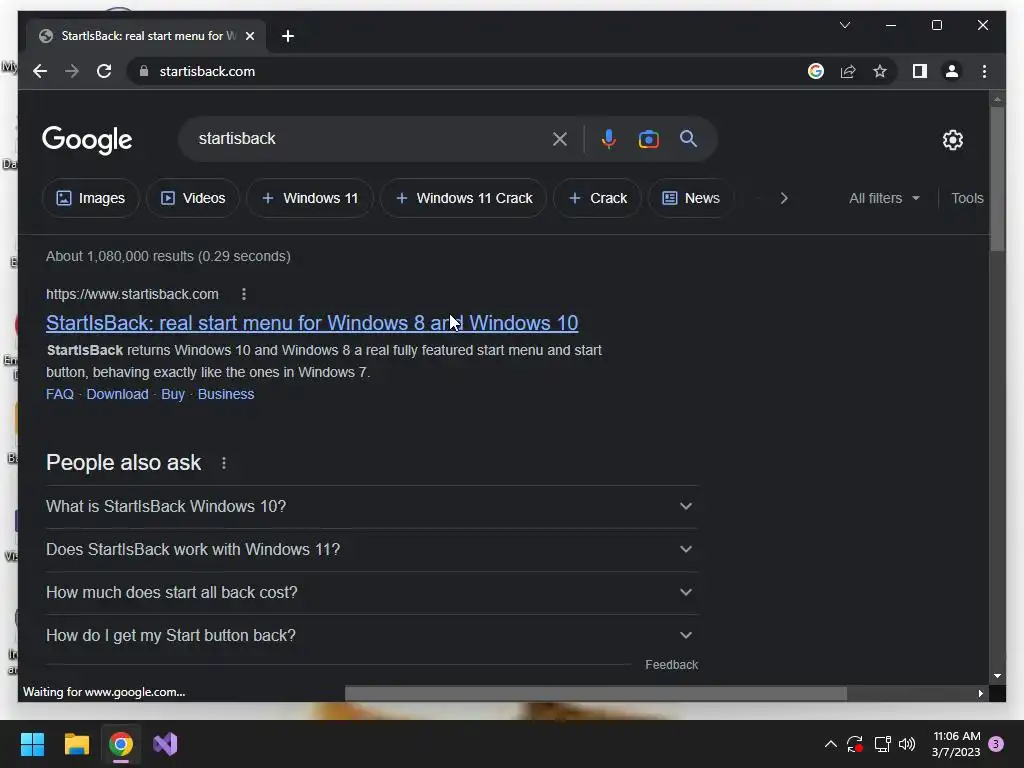Image resolution: width=1024 pixels, height=768 pixels.
Task: Open the notification center badge
Action: click(x=996, y=744)
